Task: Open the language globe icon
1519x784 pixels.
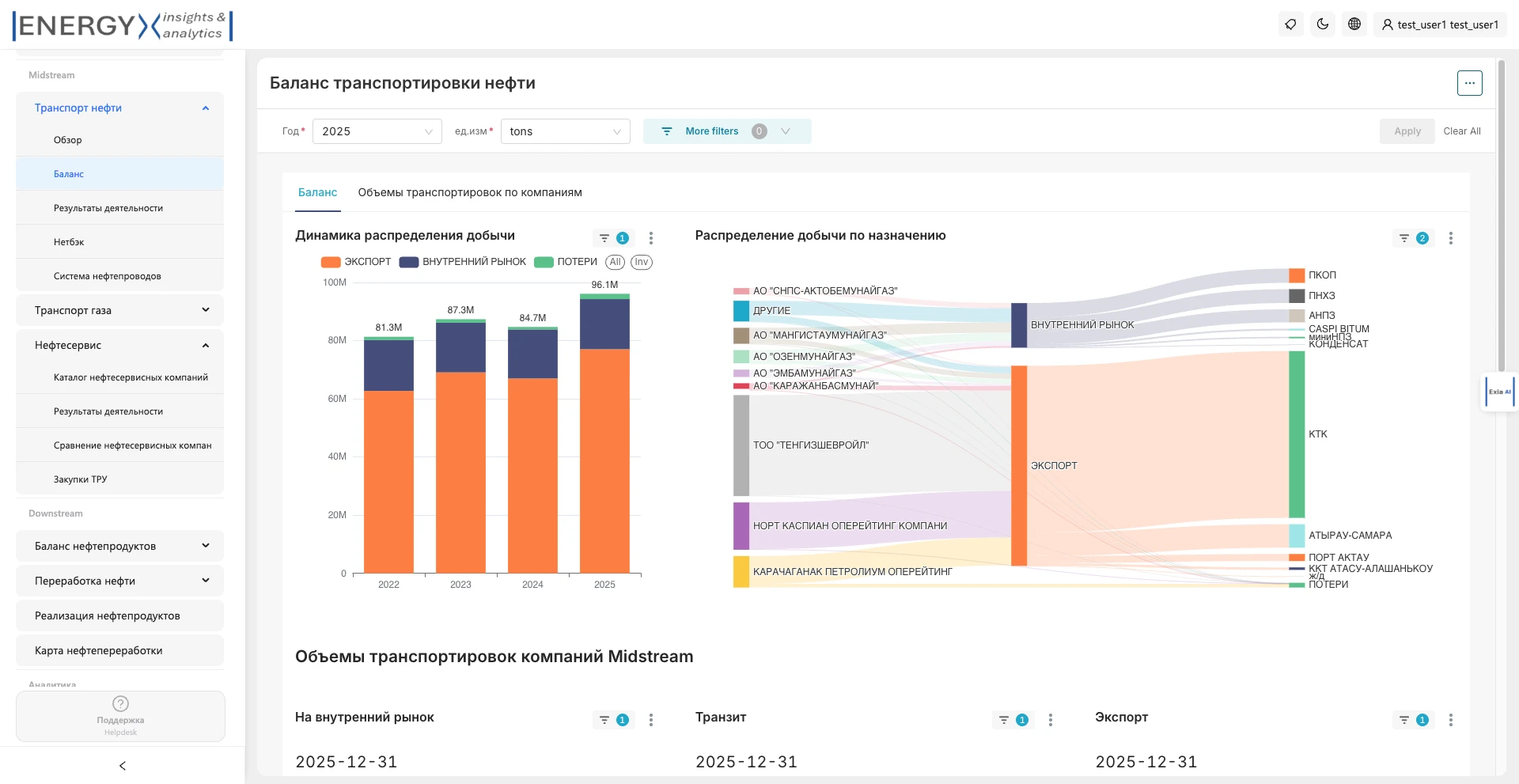Action: coord(1354,25)
